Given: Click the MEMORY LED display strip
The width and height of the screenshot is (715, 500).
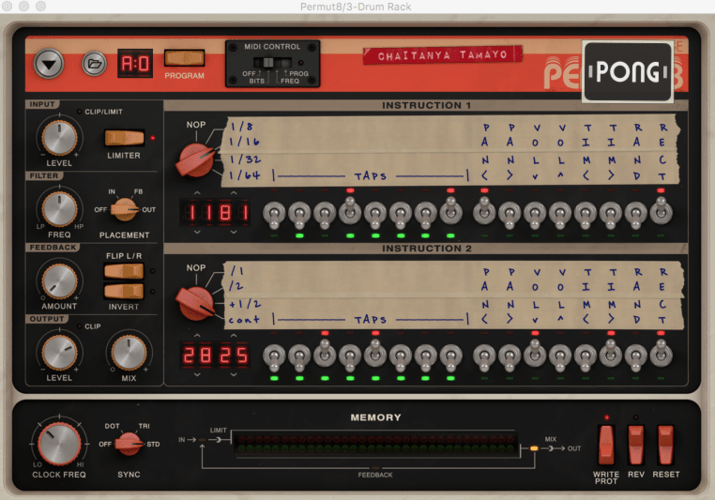Looking at the screenshot, I should 376,443.
